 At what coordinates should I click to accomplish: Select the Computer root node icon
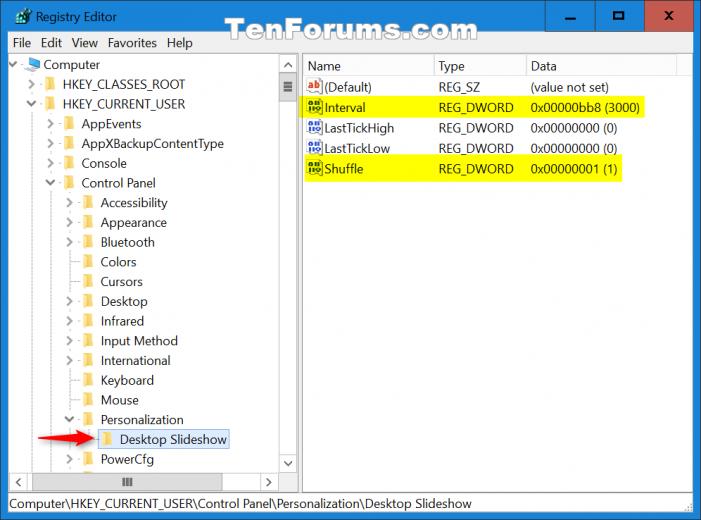point(33,64)
